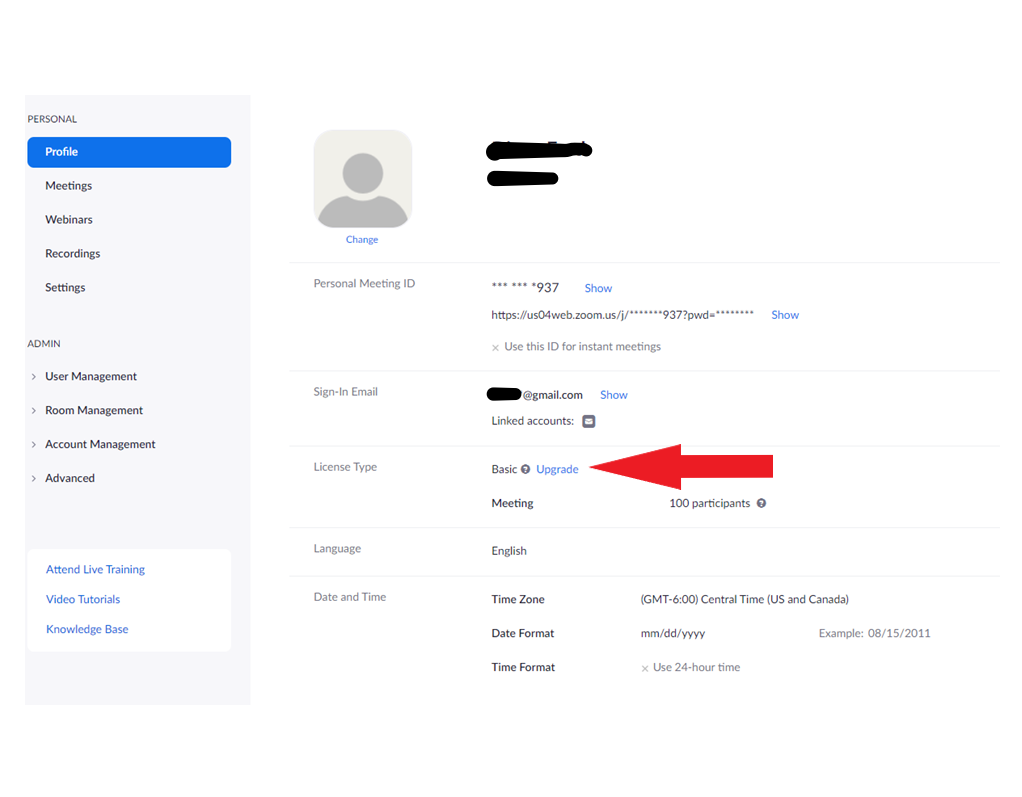
Task: Click the Upgrade link for license type
Action: [556, 469]
